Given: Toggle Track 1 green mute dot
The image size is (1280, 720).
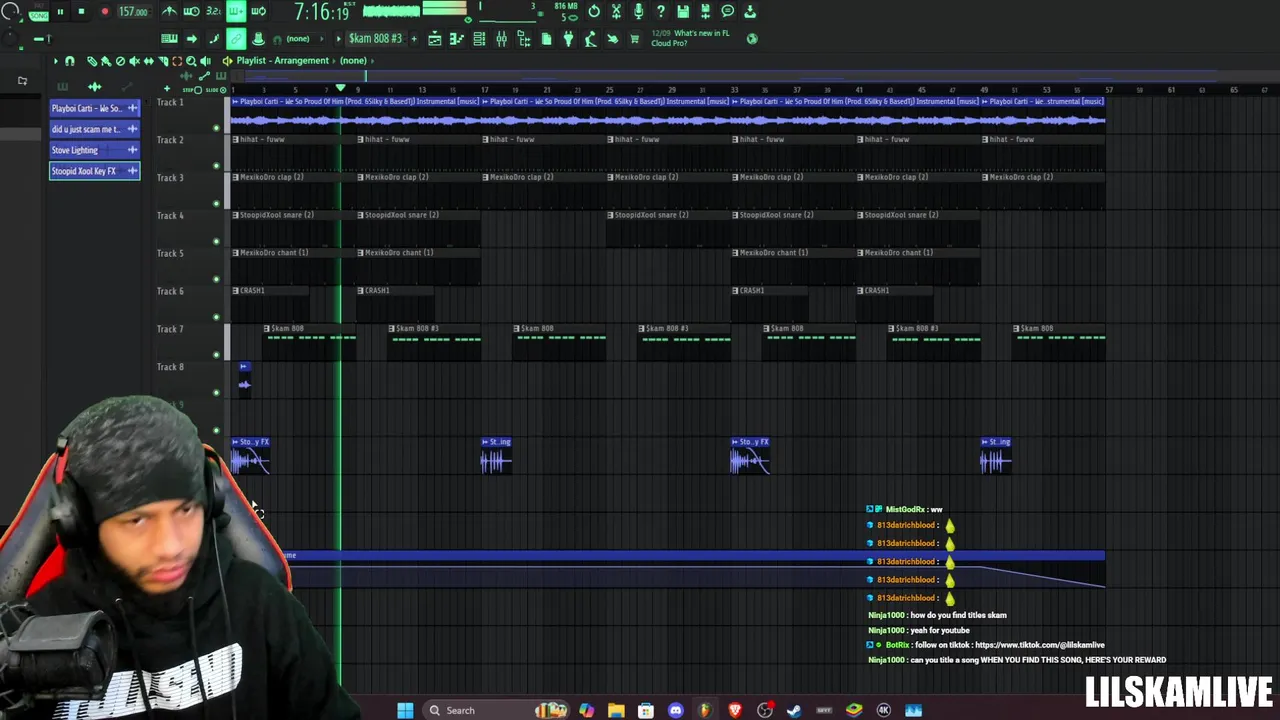Looking at the screenshot, I should [216, 128].
